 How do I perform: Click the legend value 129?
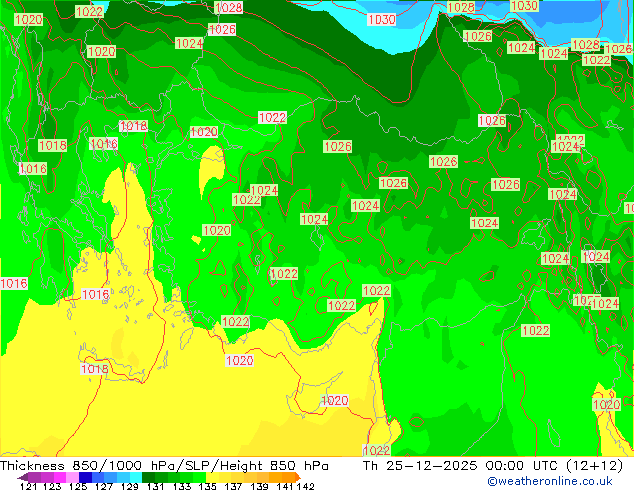pos(130,486)
